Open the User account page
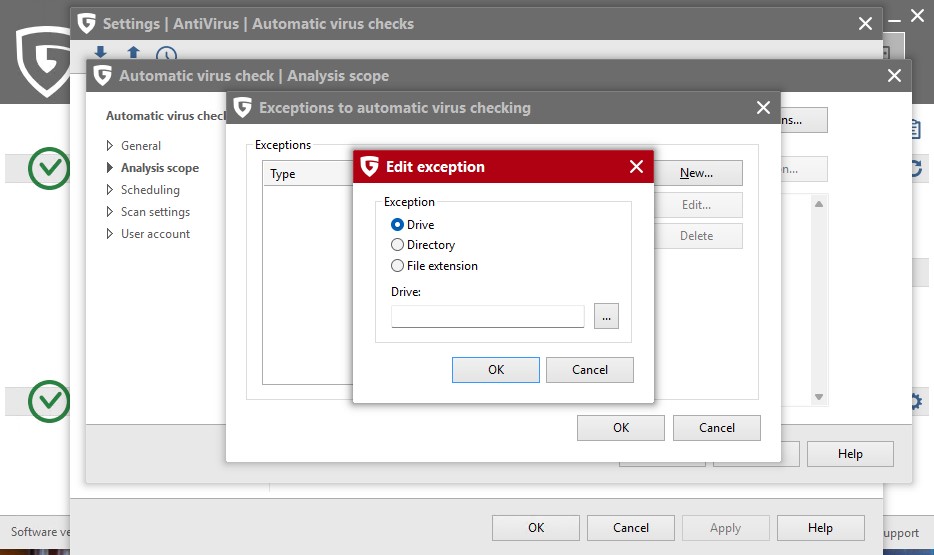Viewport: 934px width, 555px height. pos(155,234)
